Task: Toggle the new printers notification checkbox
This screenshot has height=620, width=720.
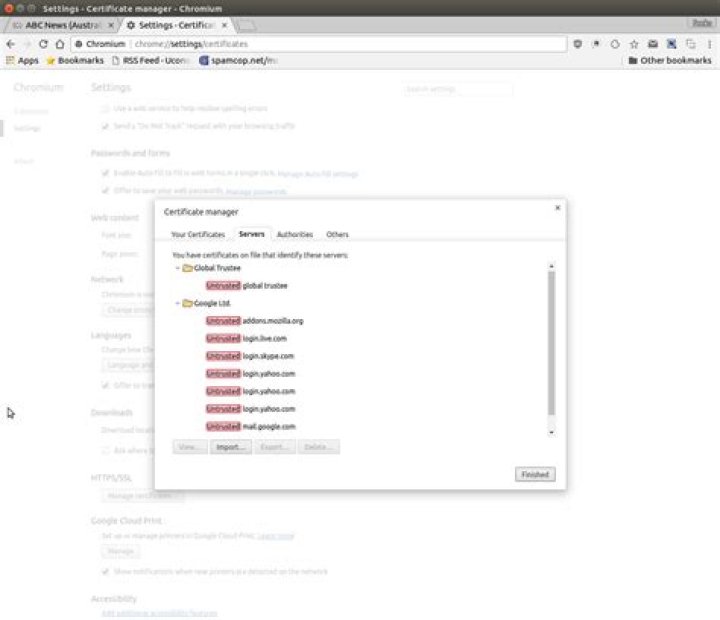Action: [x=105, y=572]
